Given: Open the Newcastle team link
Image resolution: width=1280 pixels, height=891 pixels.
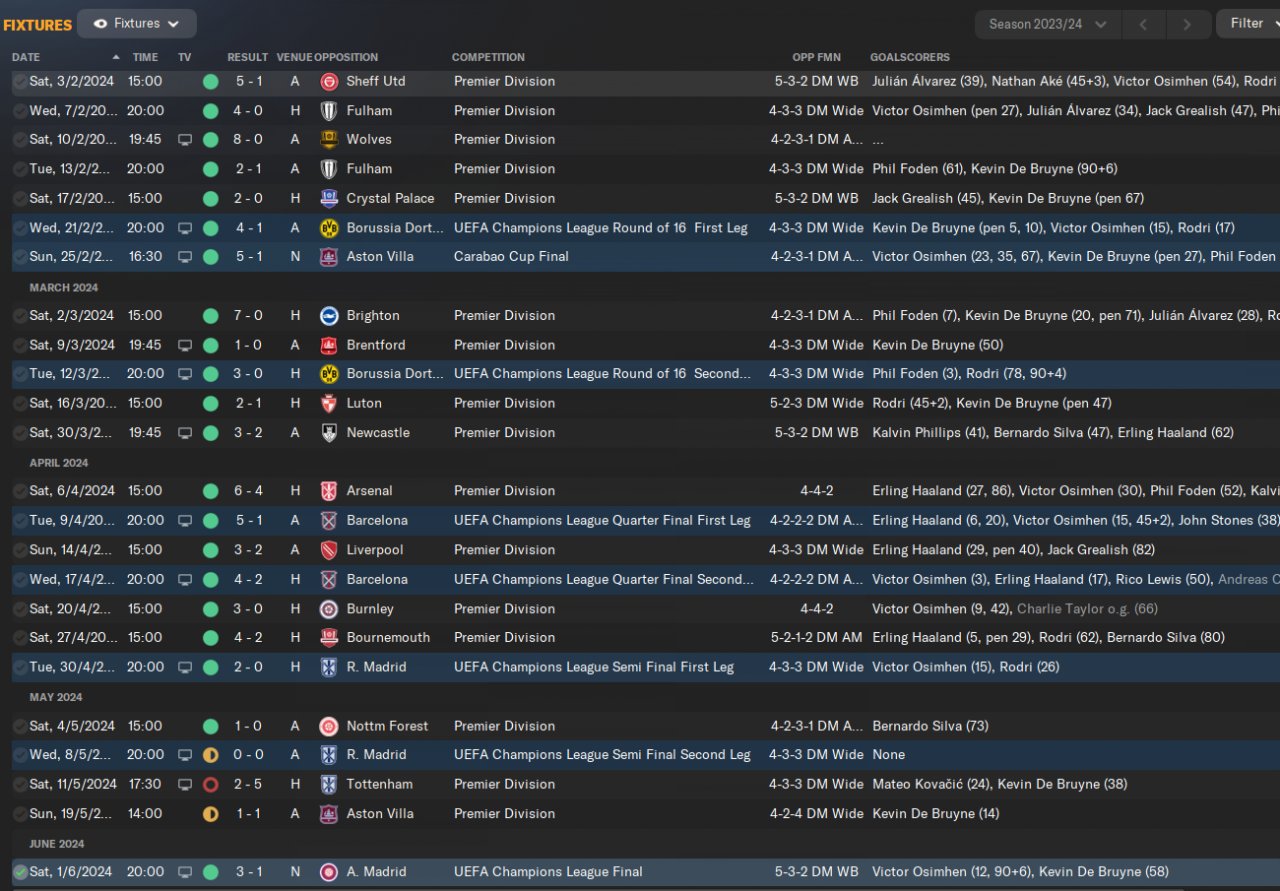Looking at the screenshot, I should coord(378,433).
